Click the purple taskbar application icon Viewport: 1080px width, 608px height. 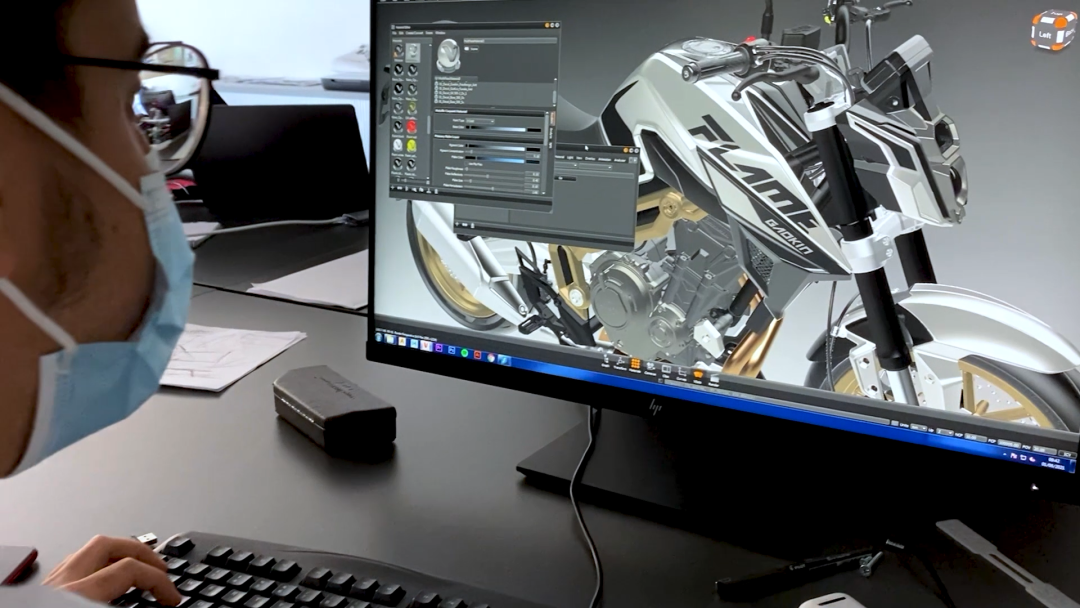click(439, 348)
